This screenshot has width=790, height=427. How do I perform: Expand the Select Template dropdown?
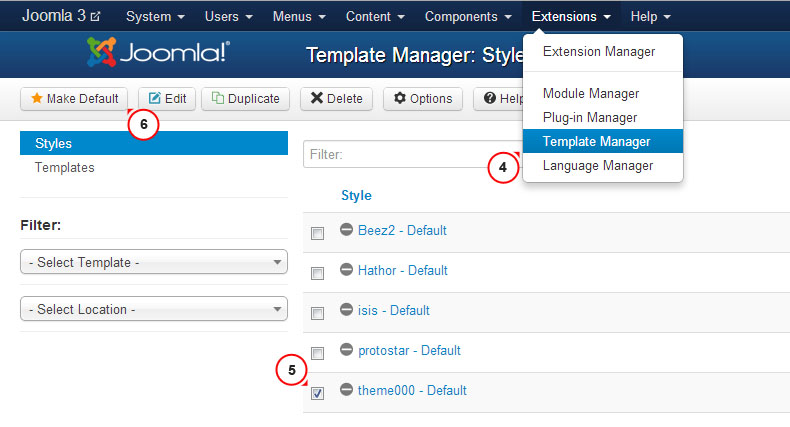[154, 262]
